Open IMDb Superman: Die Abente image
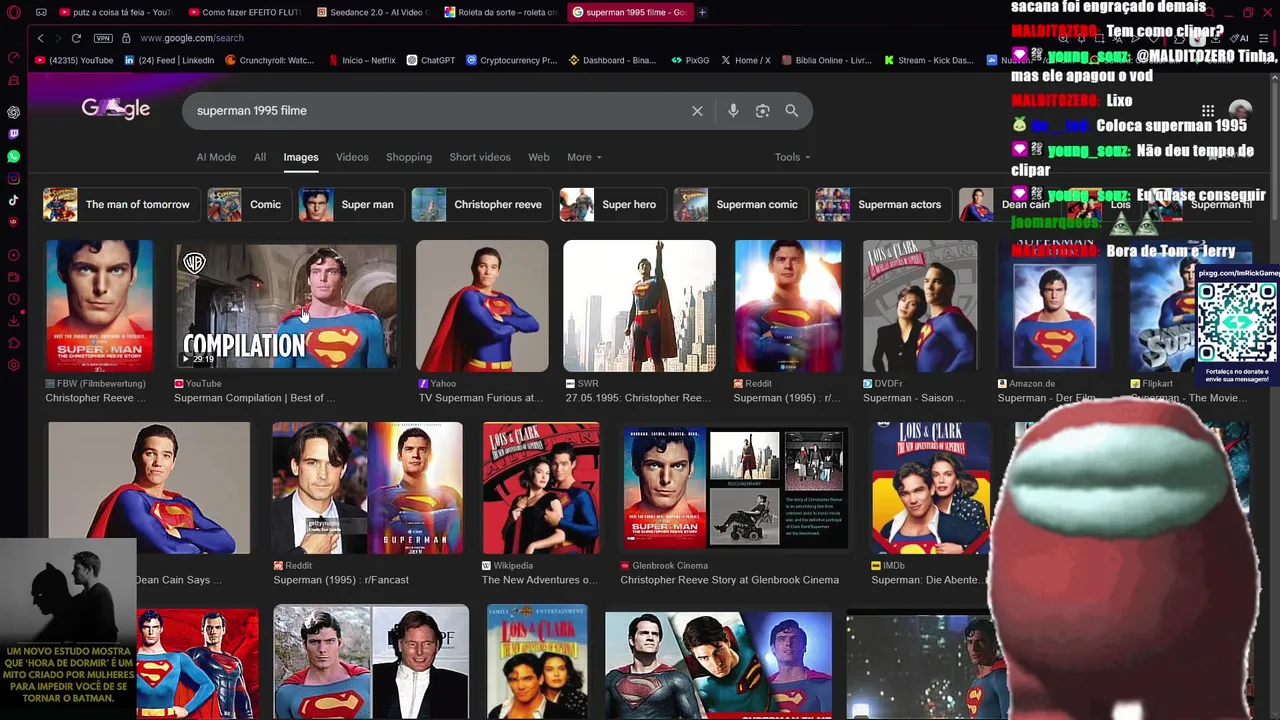Viewport: 1280px width, 720px height. click(931, 488)
